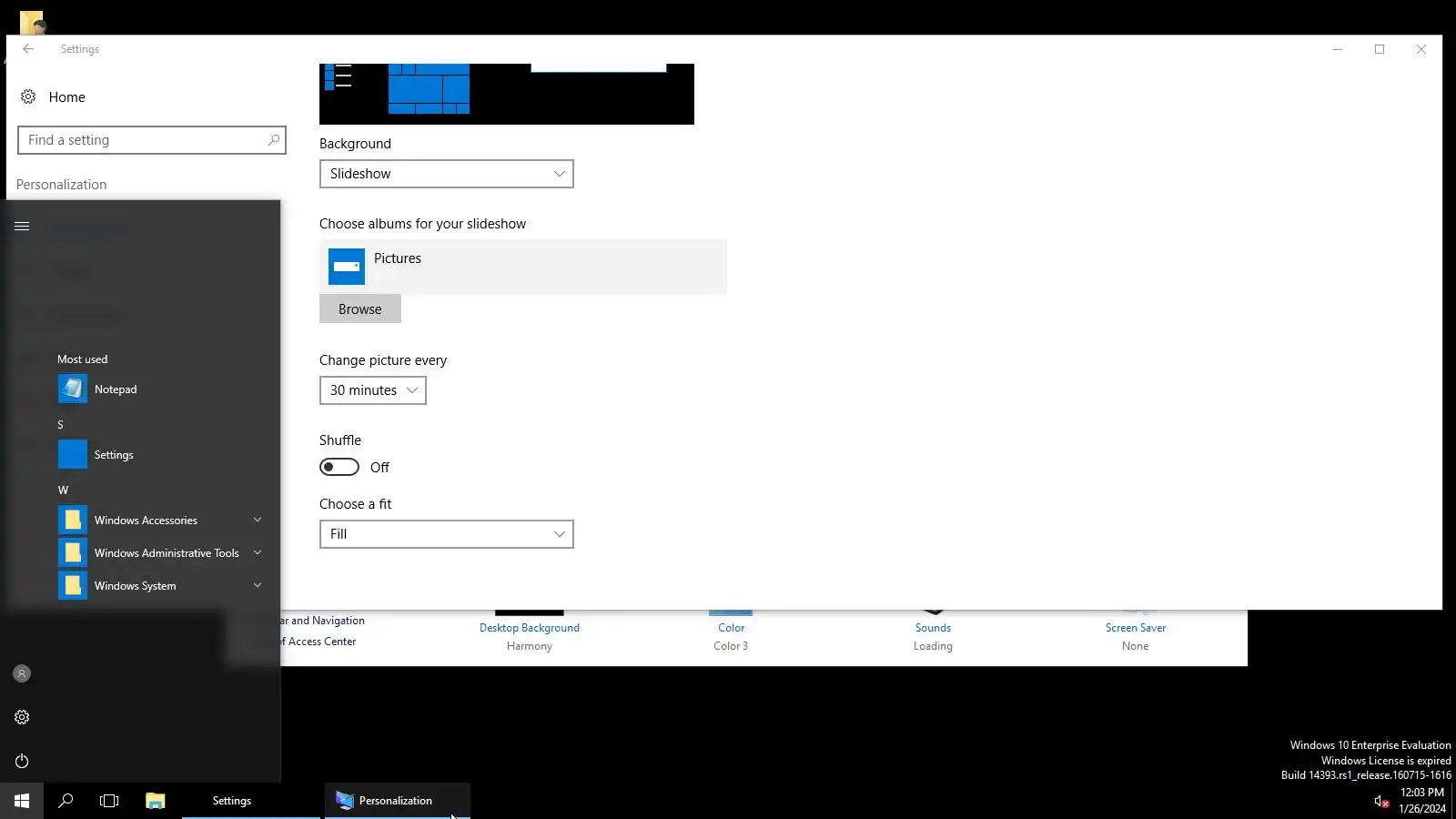
Task: Open Sounds link in Personalization window
Action: click(x=933, y=628)
